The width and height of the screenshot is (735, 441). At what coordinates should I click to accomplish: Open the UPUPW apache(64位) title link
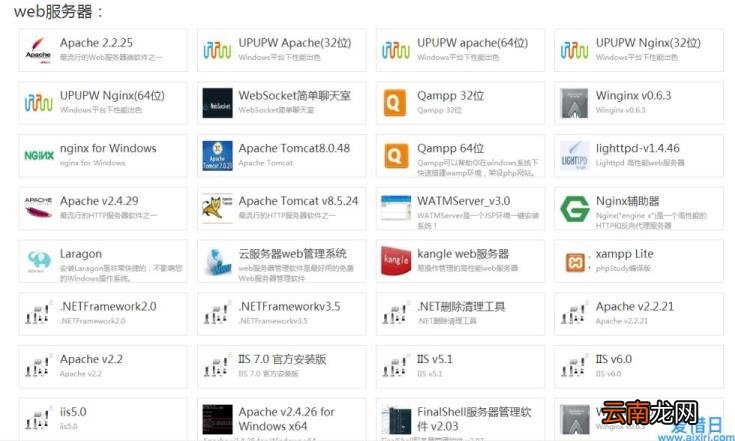pos(472,43)
